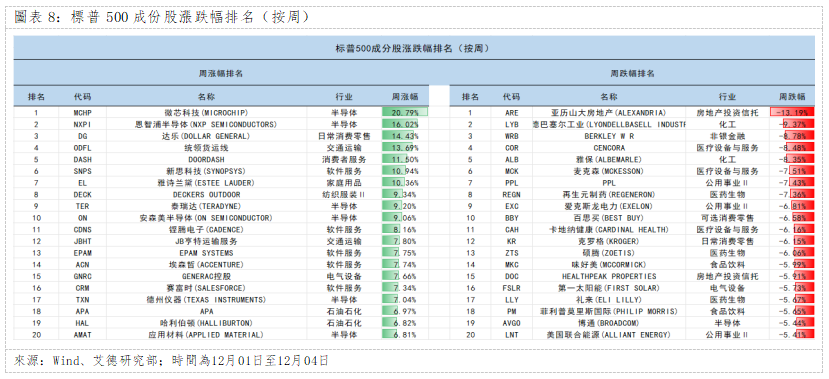Select the 13.69% weekly gain value
The height and width of the screenshot is (379, 829).
[405, 147]
